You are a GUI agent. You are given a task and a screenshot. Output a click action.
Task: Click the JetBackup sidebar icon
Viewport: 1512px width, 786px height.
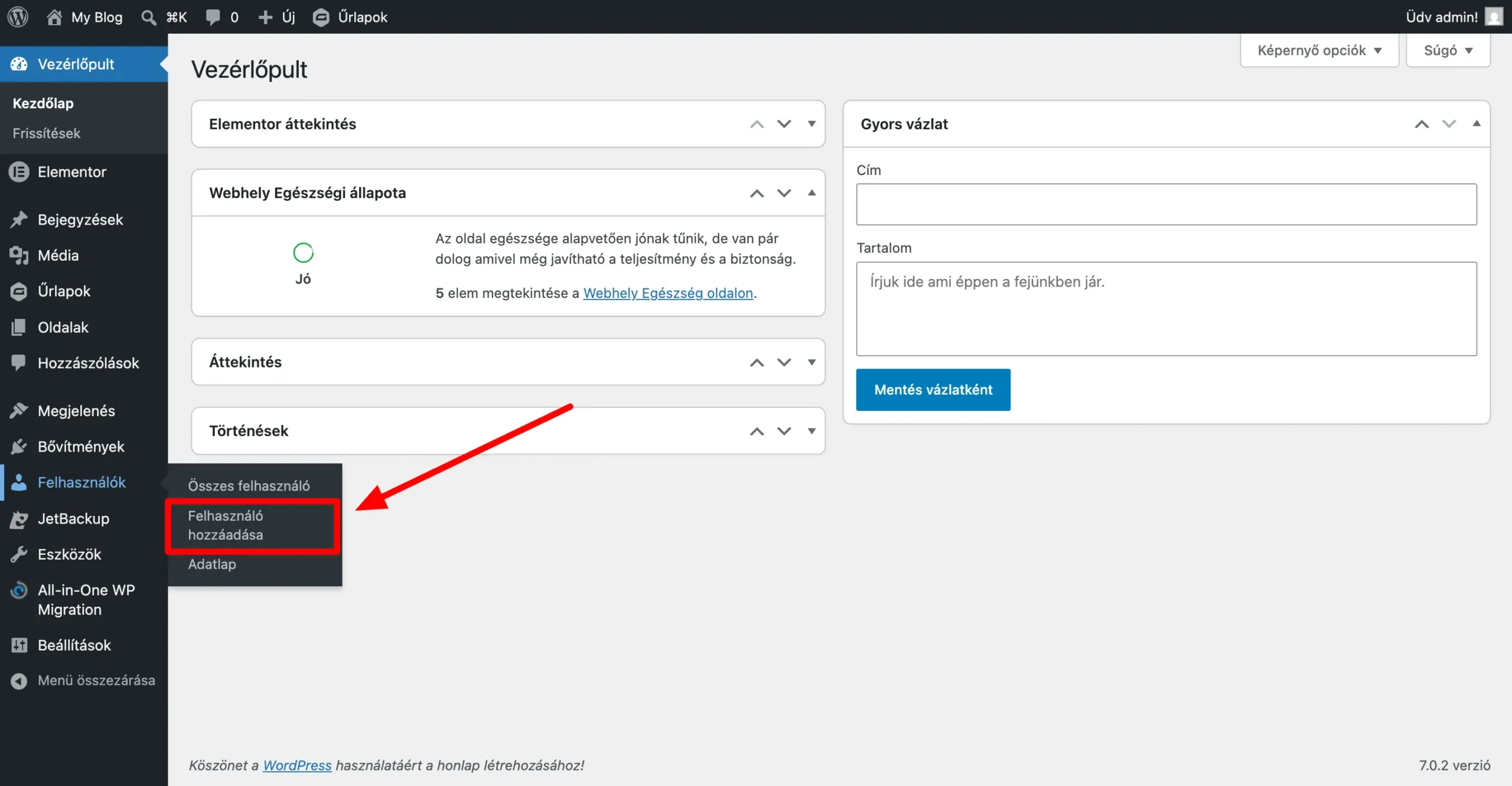pos(19,519)
